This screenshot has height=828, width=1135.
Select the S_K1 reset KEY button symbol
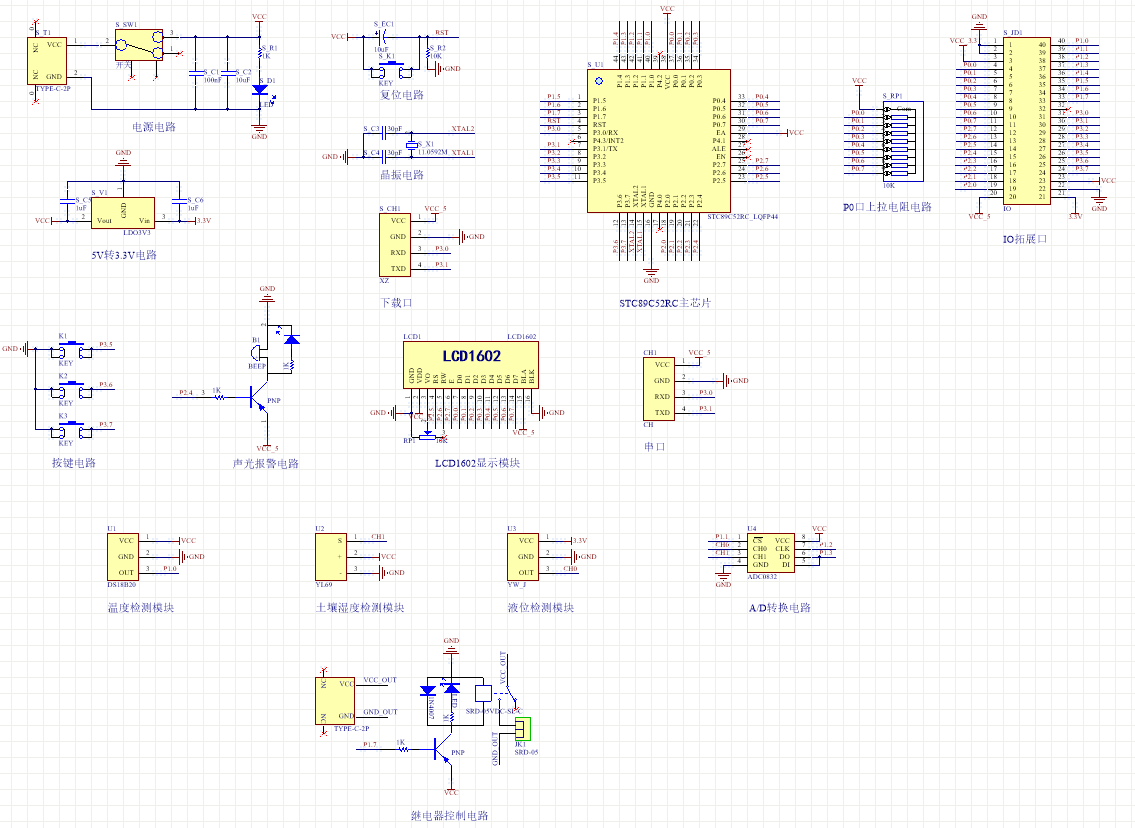point(392,70)
